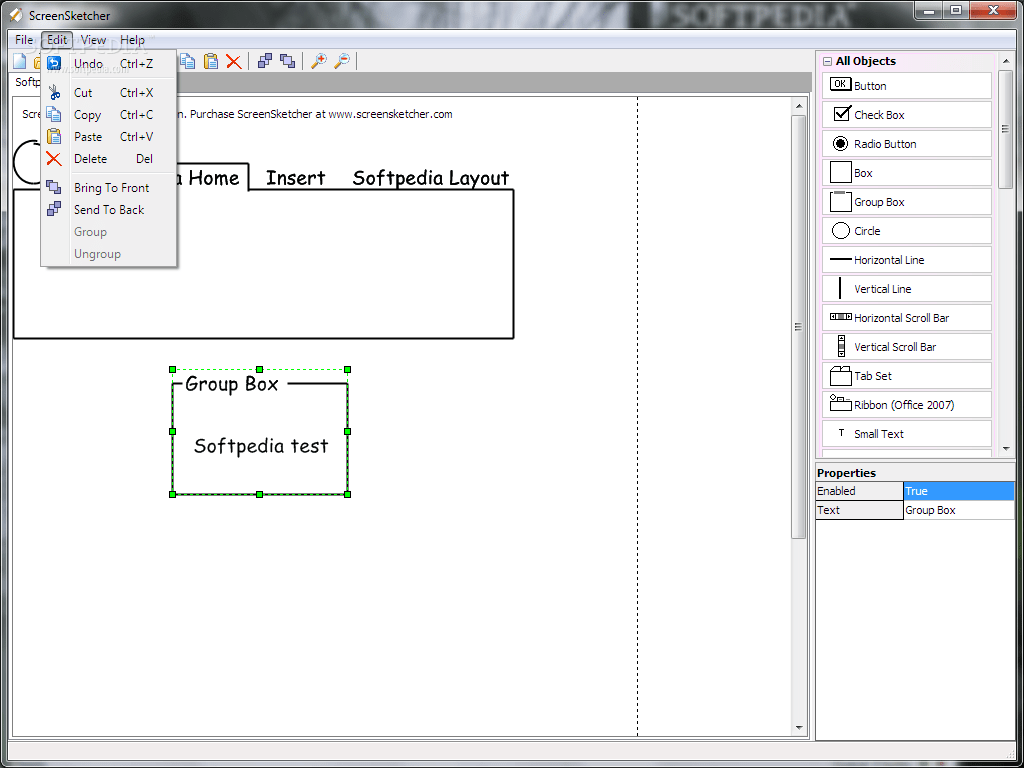Select the Vertical Scroll Bar object tool
This screenshot has height=768, width=1024.
pos(906,347)
